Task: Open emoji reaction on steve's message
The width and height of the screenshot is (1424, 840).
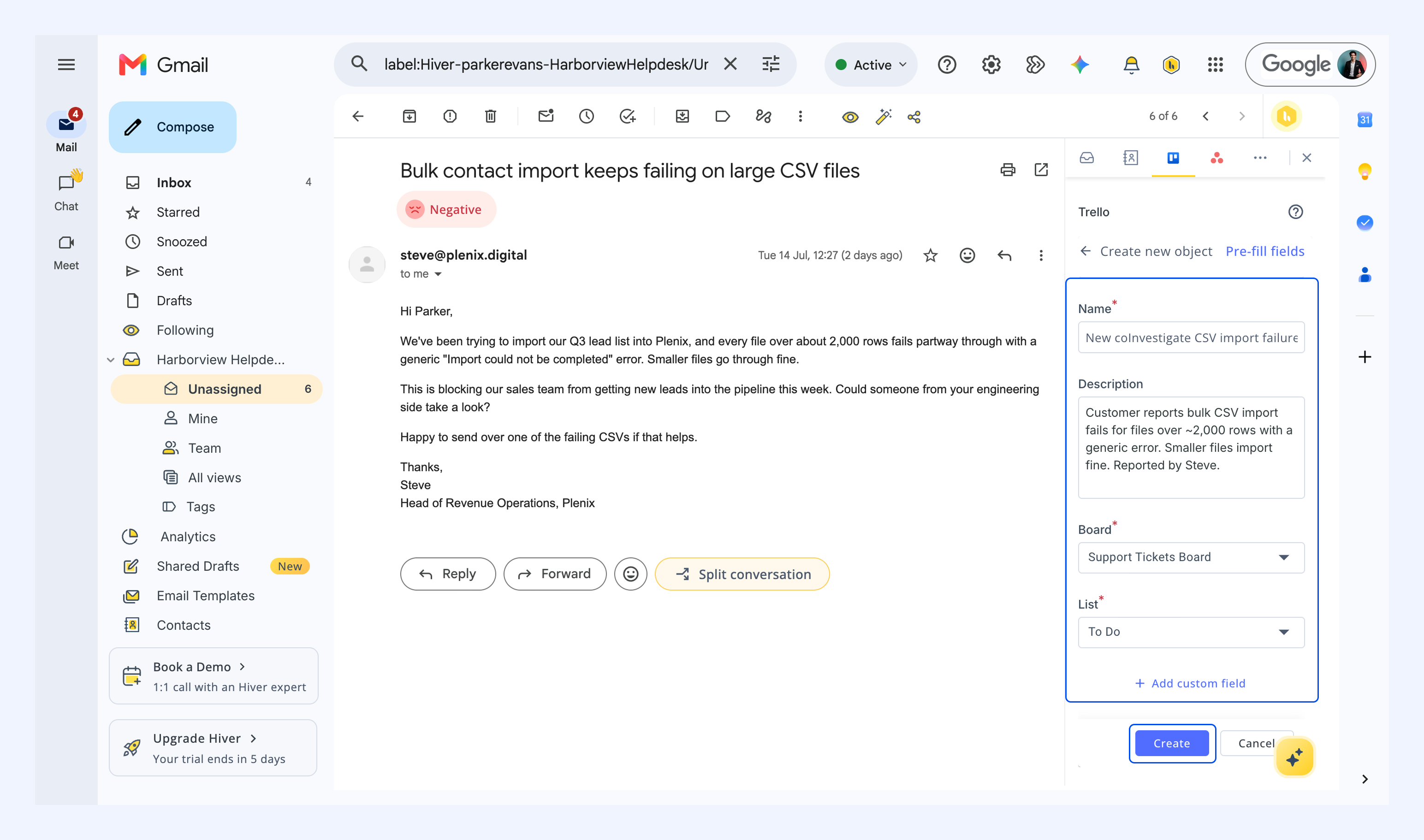Action: click(967, 256)
